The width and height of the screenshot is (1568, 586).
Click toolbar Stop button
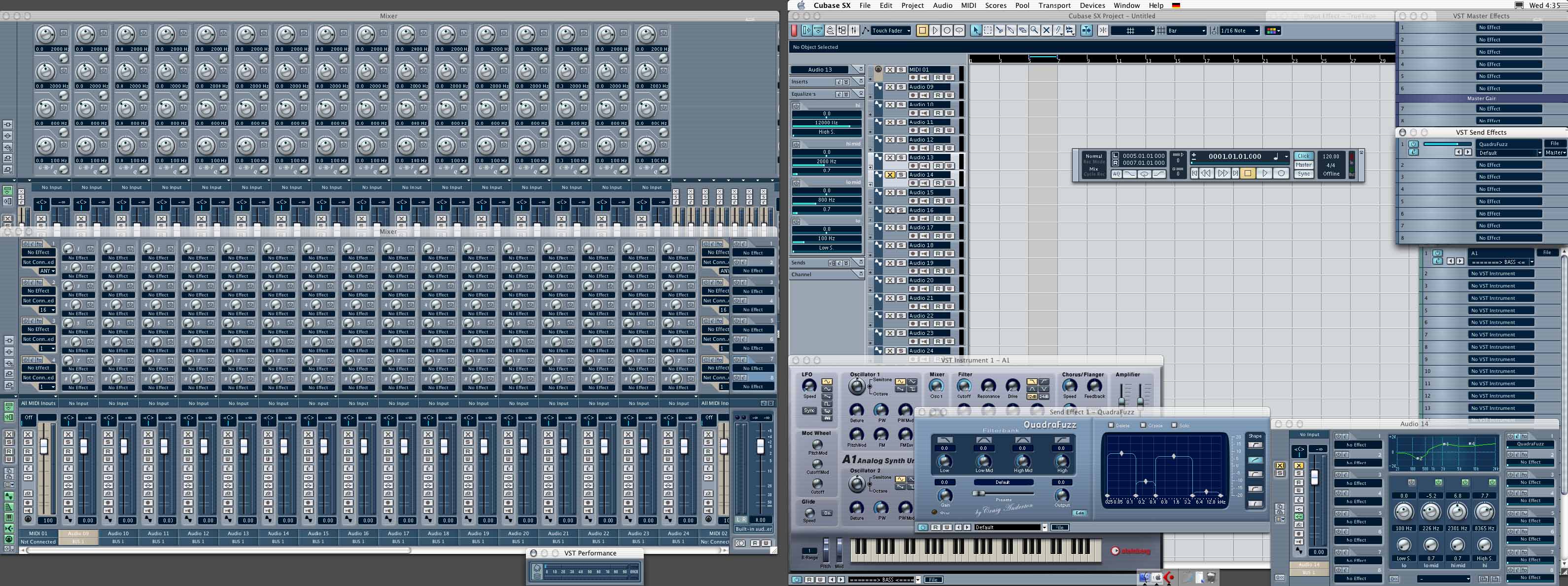(922, 31)
